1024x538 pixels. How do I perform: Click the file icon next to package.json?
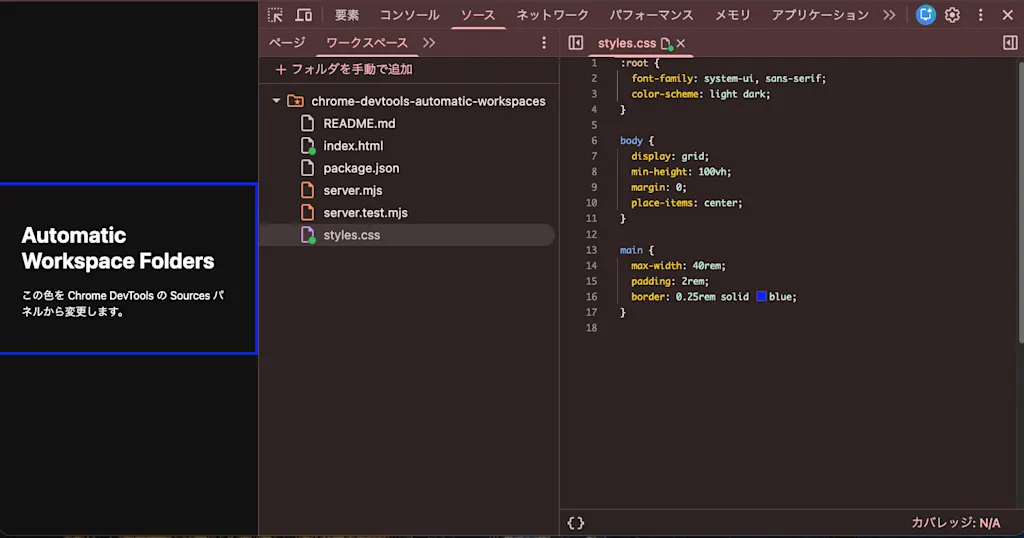(x=307, y=168)
